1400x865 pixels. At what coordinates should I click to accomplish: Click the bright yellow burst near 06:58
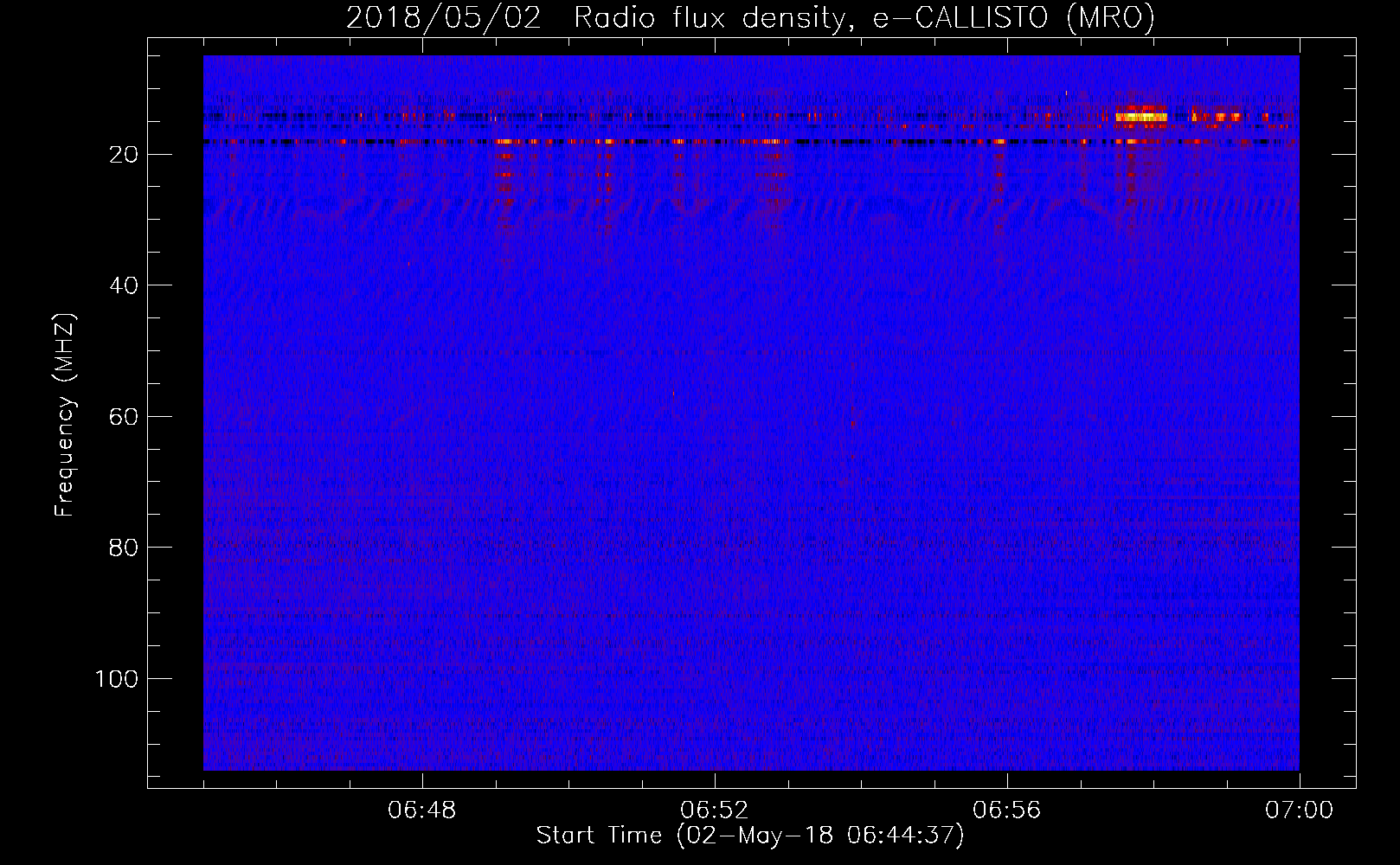(x=1141, y=116)
